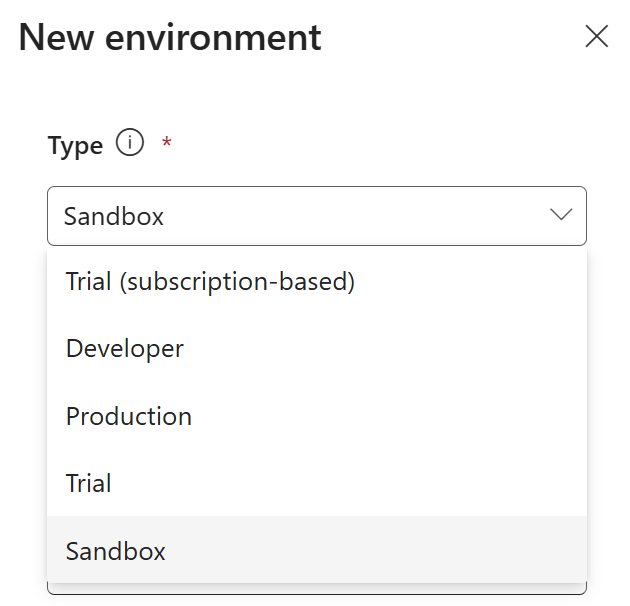Screen dimensions: 630x606
Task: Choose the highlighted Sandbox list option
Action: [x=317, y=550]
